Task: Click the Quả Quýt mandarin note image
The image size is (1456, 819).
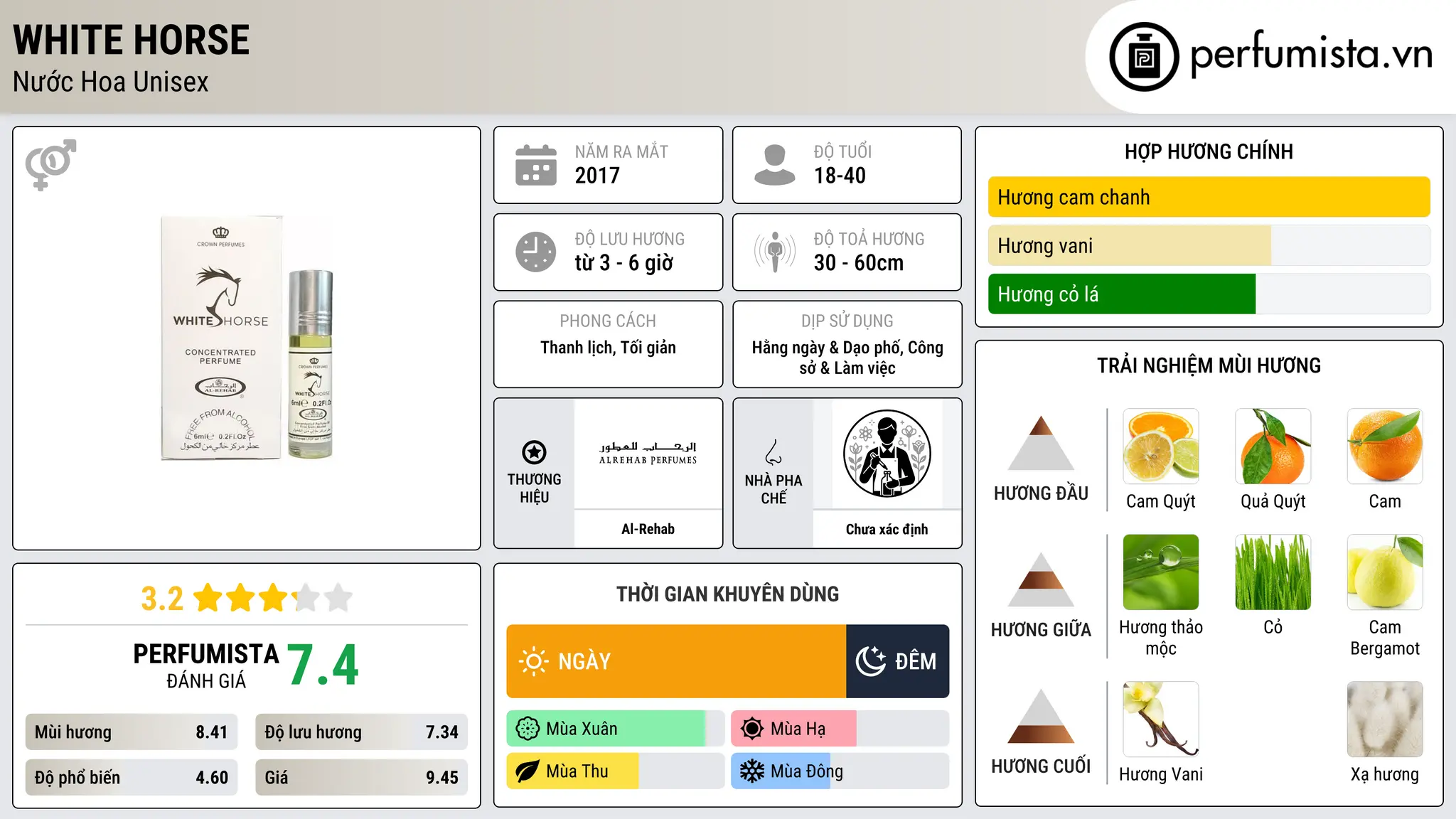Action: coord(1273,446)
